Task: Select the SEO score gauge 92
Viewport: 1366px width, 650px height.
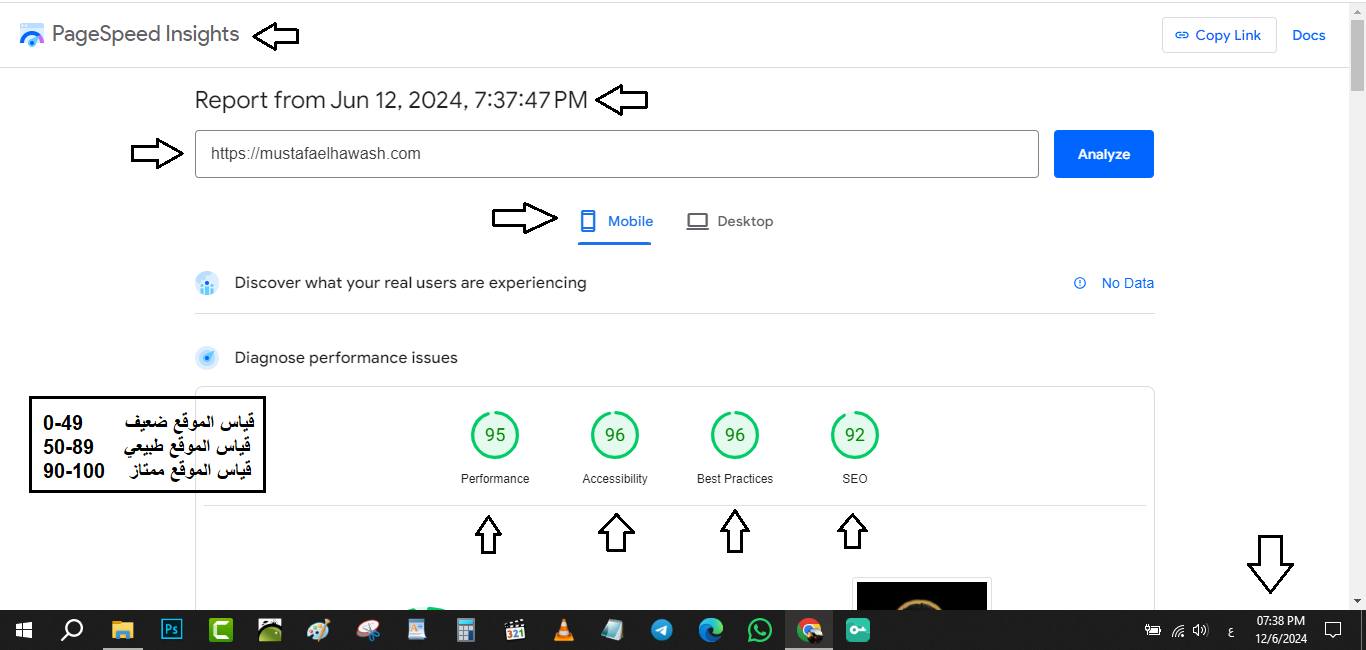Action: click(x=855, y=435)
